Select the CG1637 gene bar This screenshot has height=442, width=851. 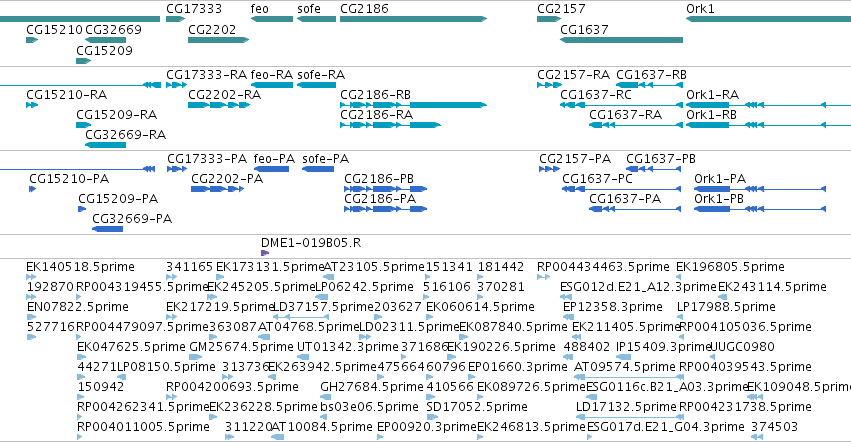tap(621, 40)
